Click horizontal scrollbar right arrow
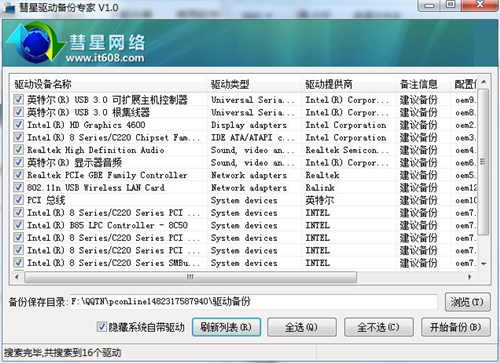Viewport: 500px width, 363px height. (x=470, y=277)
